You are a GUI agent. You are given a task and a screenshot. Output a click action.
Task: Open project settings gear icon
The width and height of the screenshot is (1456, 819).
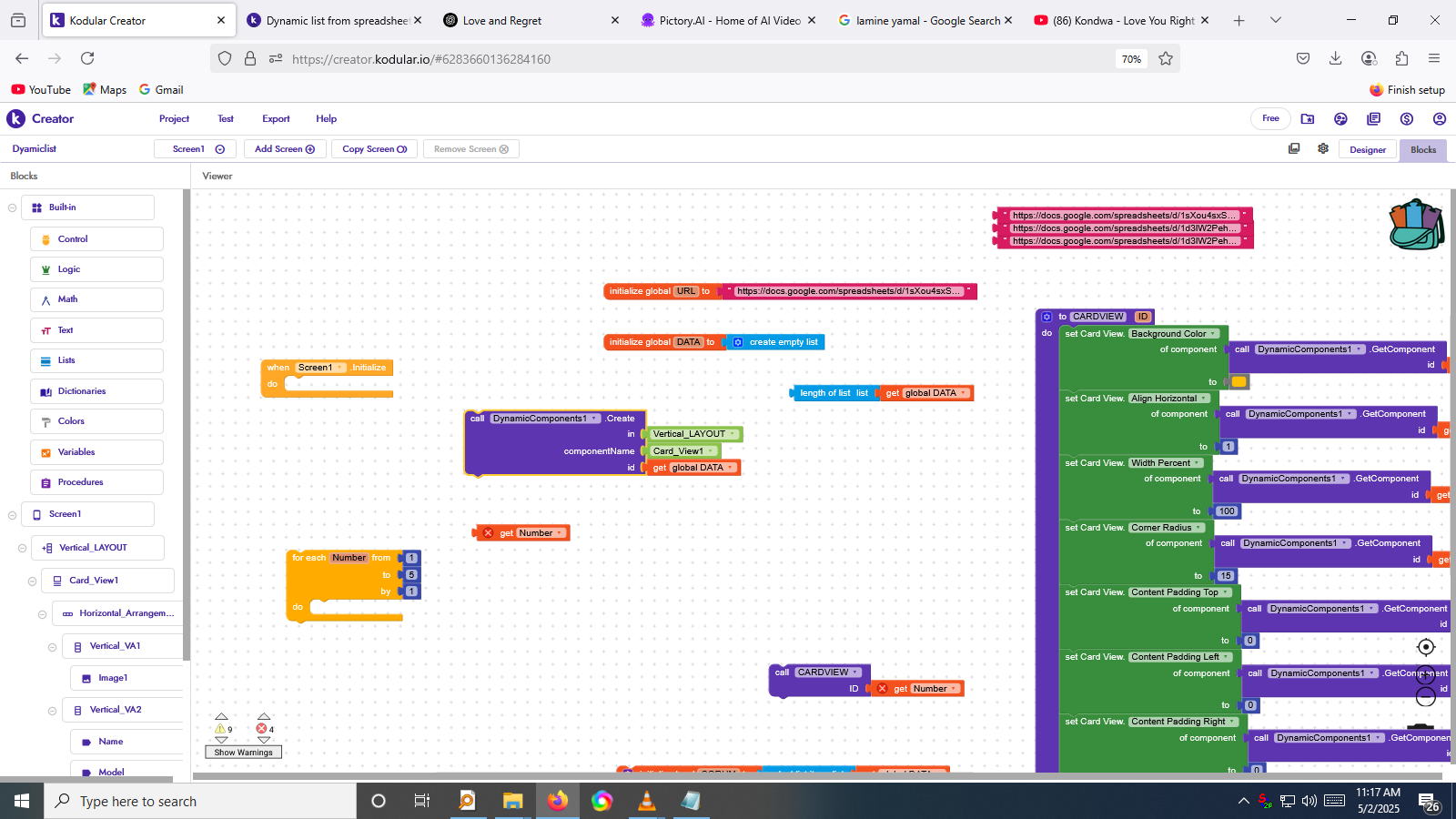[x=1323, y=148]
